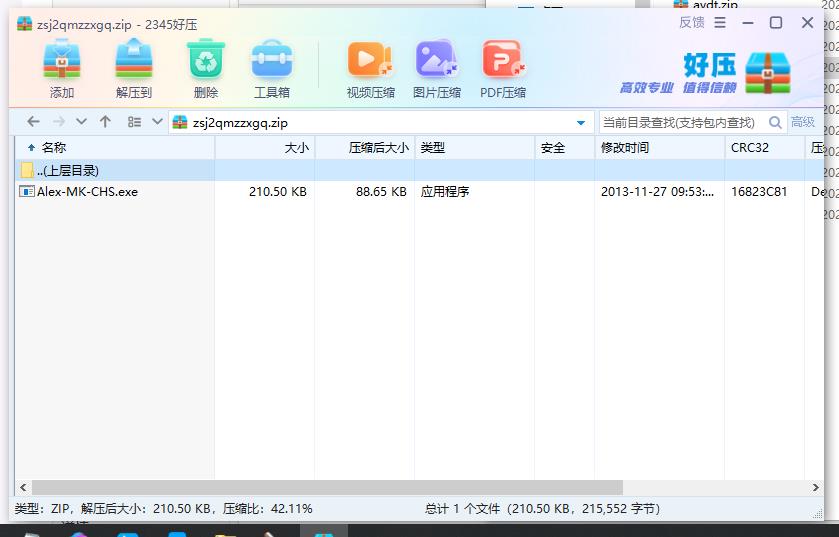839x537 pixels.
Task: Minimize the 好压 window
Action: (x=748, y=23)
